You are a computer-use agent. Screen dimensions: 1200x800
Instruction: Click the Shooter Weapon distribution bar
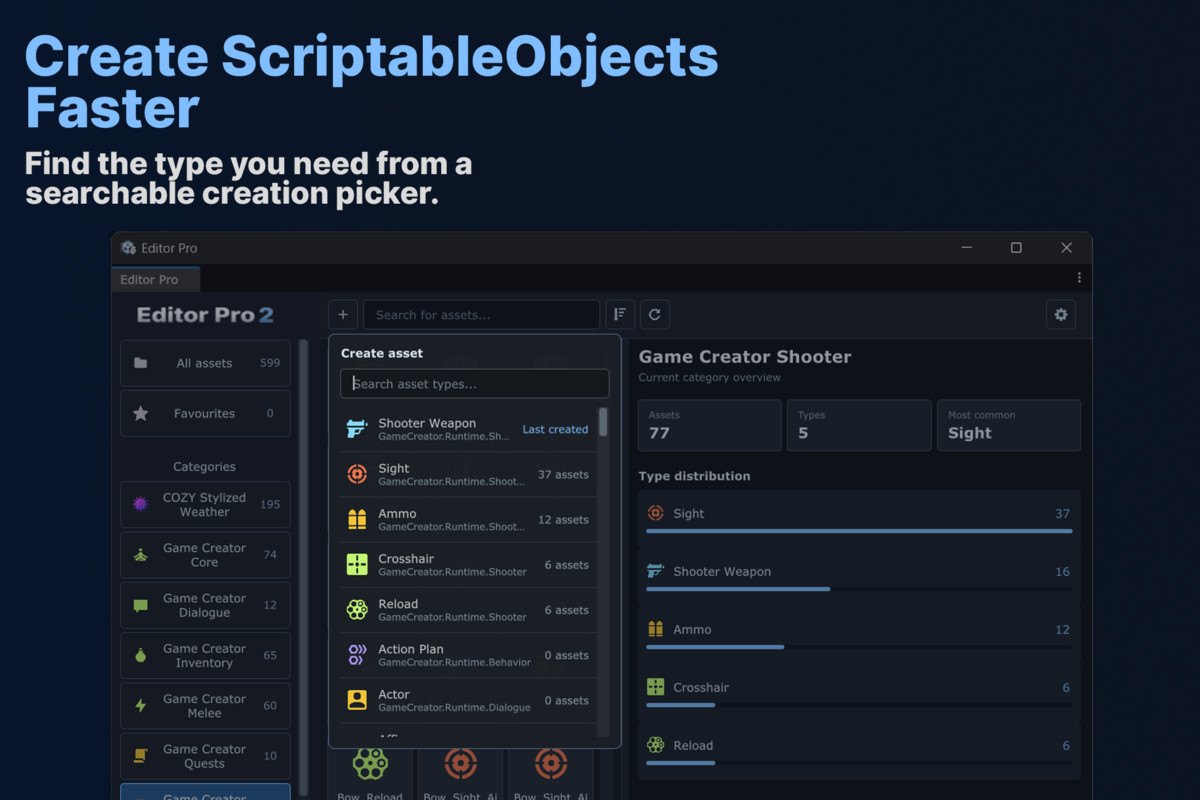(859, 589)
